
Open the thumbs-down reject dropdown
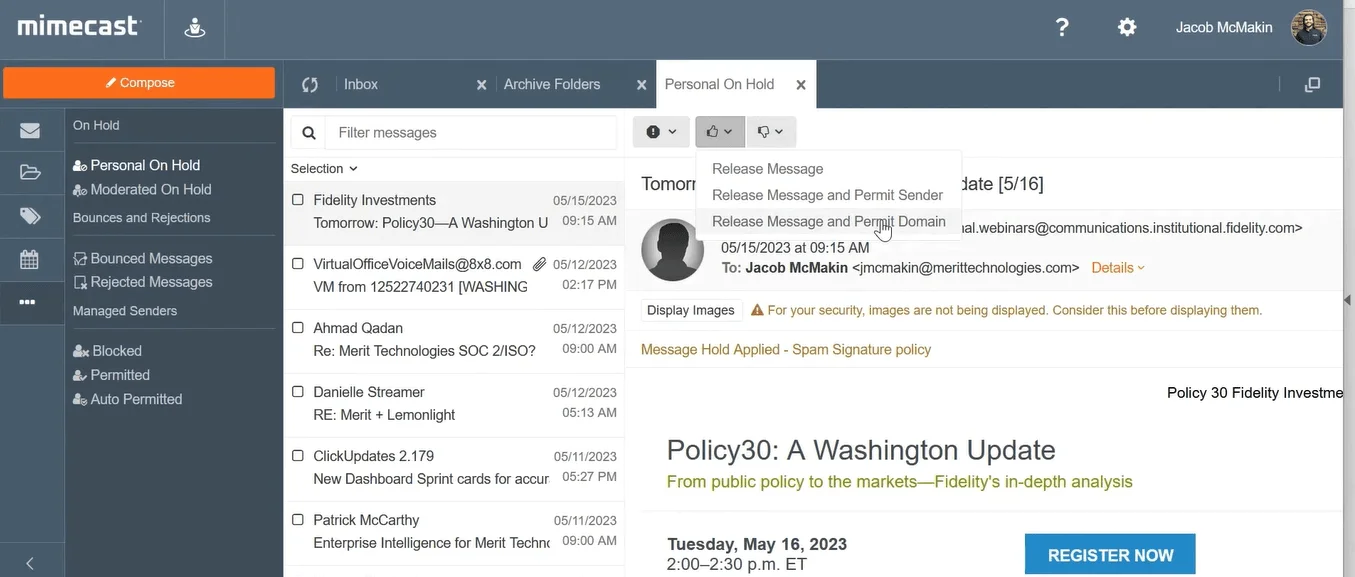(770, 132)
